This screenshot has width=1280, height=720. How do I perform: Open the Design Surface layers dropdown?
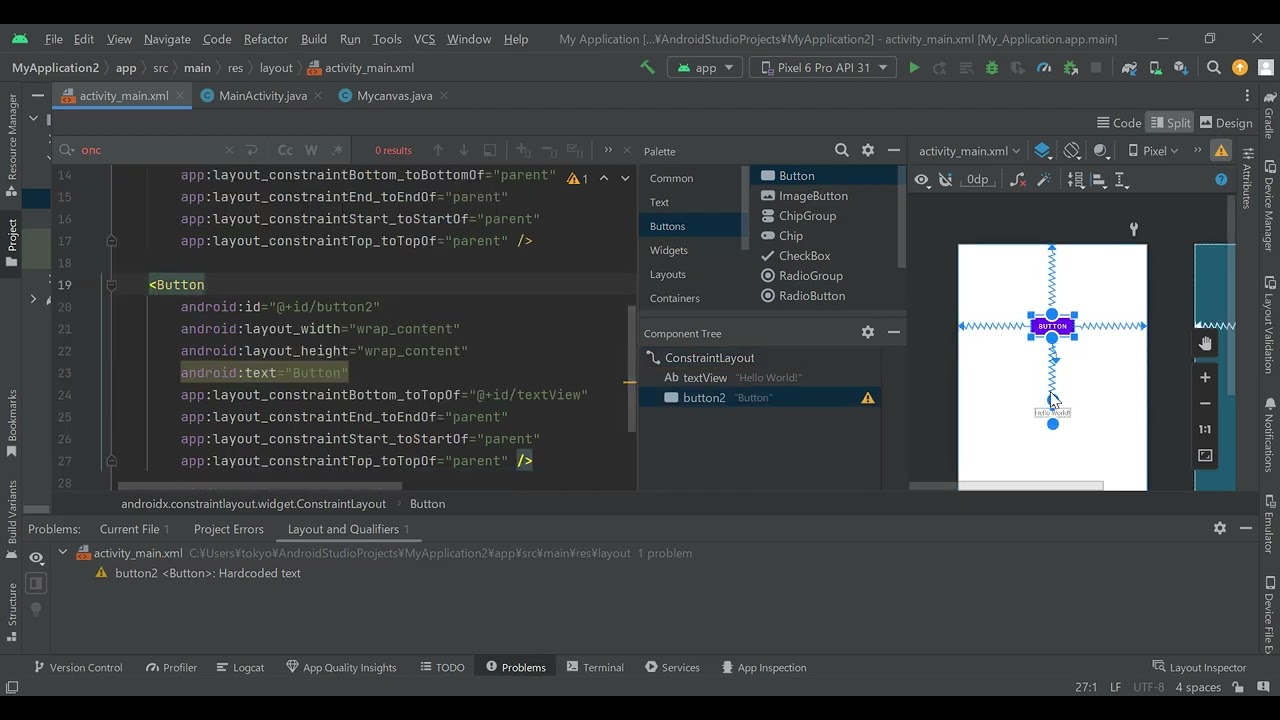[x=1043, y=151]
